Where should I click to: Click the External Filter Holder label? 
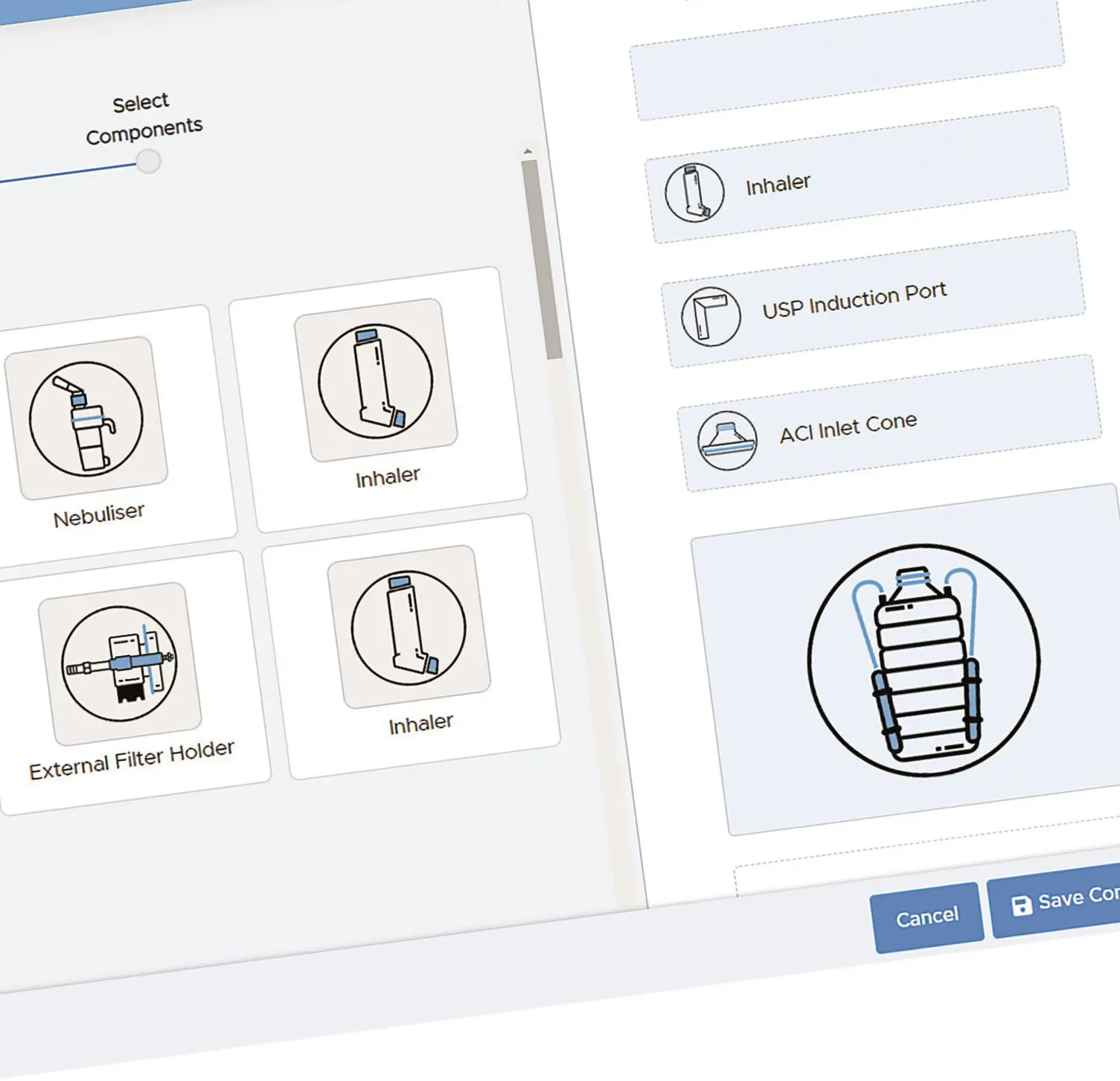132,759
